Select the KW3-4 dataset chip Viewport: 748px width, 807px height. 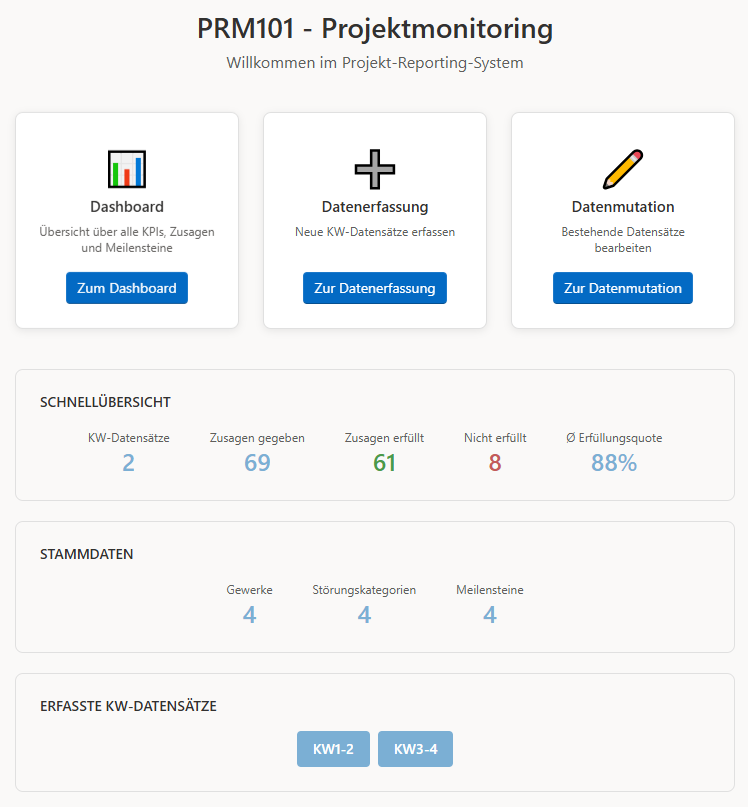click(415, 749)
